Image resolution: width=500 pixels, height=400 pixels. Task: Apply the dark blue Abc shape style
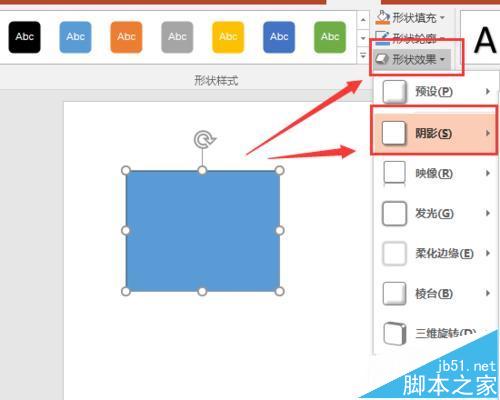279,37
